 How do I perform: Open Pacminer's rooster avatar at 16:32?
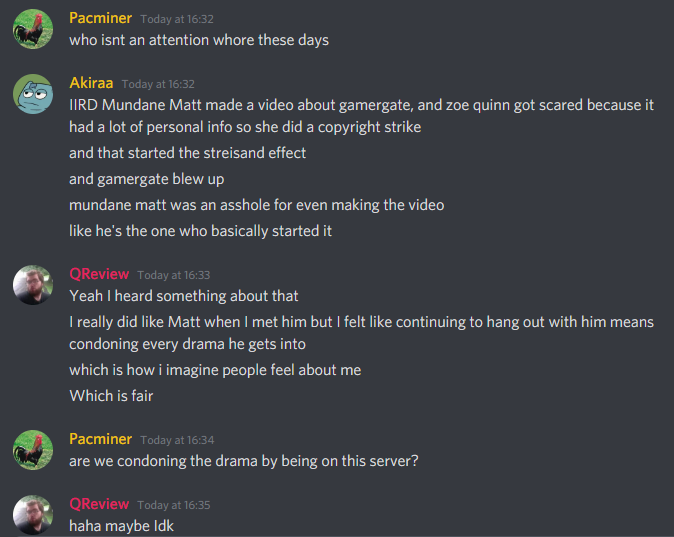point(33,29)
